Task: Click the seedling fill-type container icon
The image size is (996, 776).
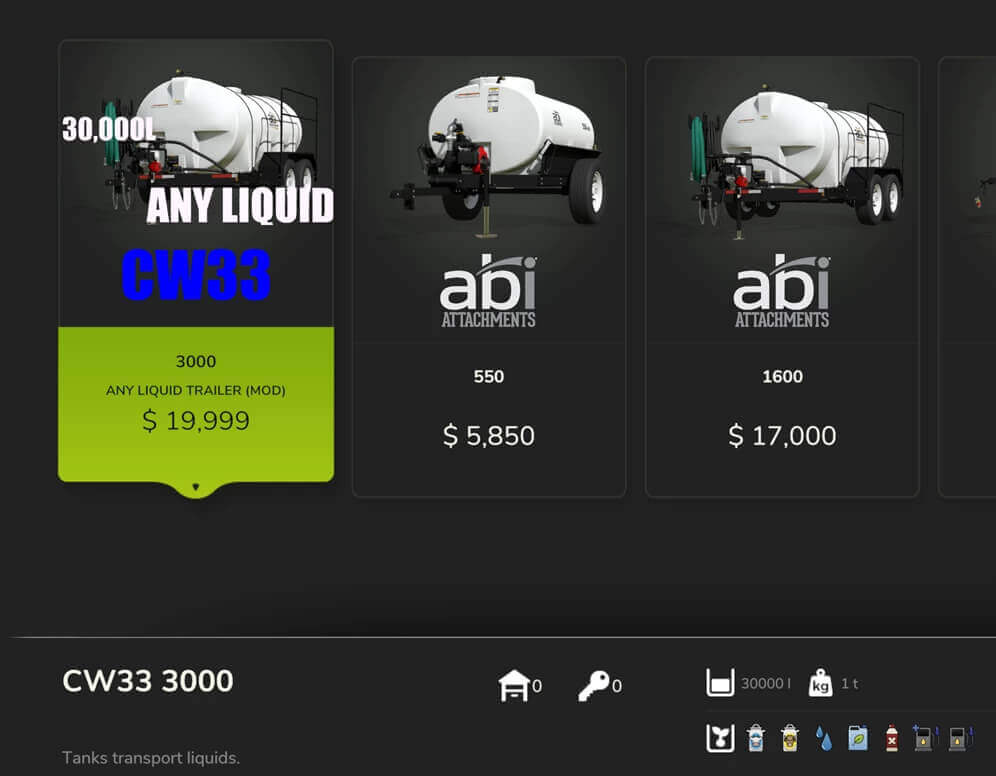Action: 720,738
